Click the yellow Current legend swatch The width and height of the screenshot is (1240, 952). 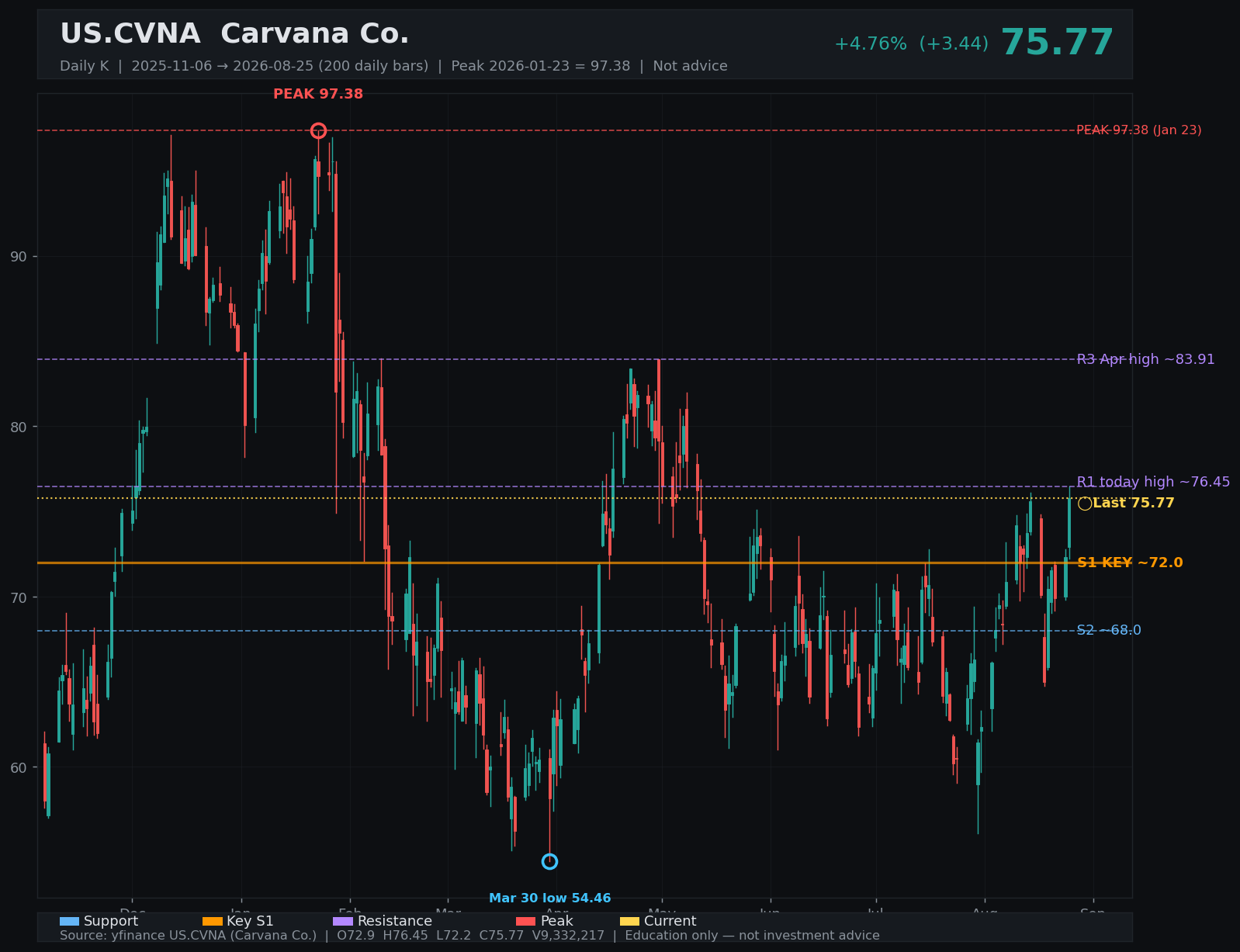coord(629,921)
